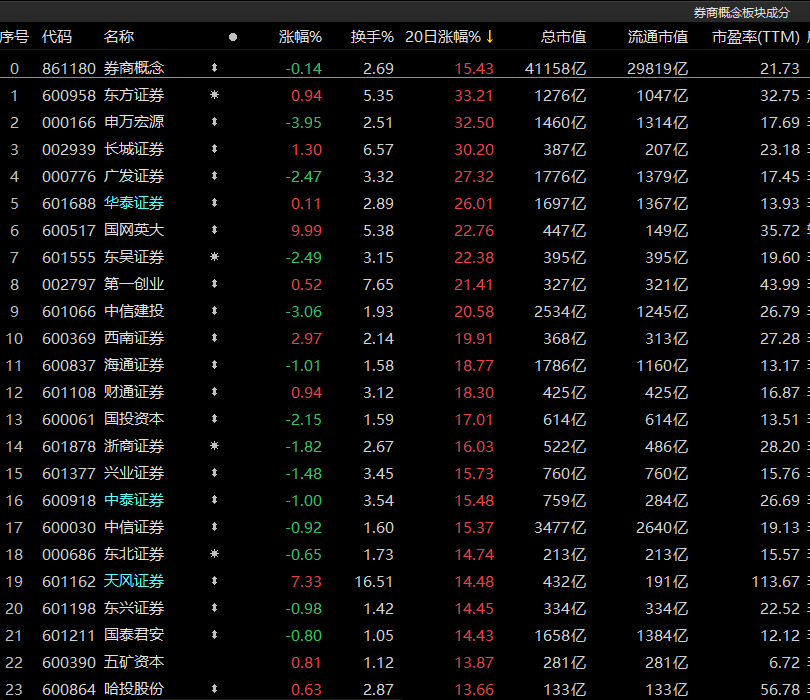Screen dimensions: 810x700
Task: Click the 16.51 turnover value
Action: (374, 581)
